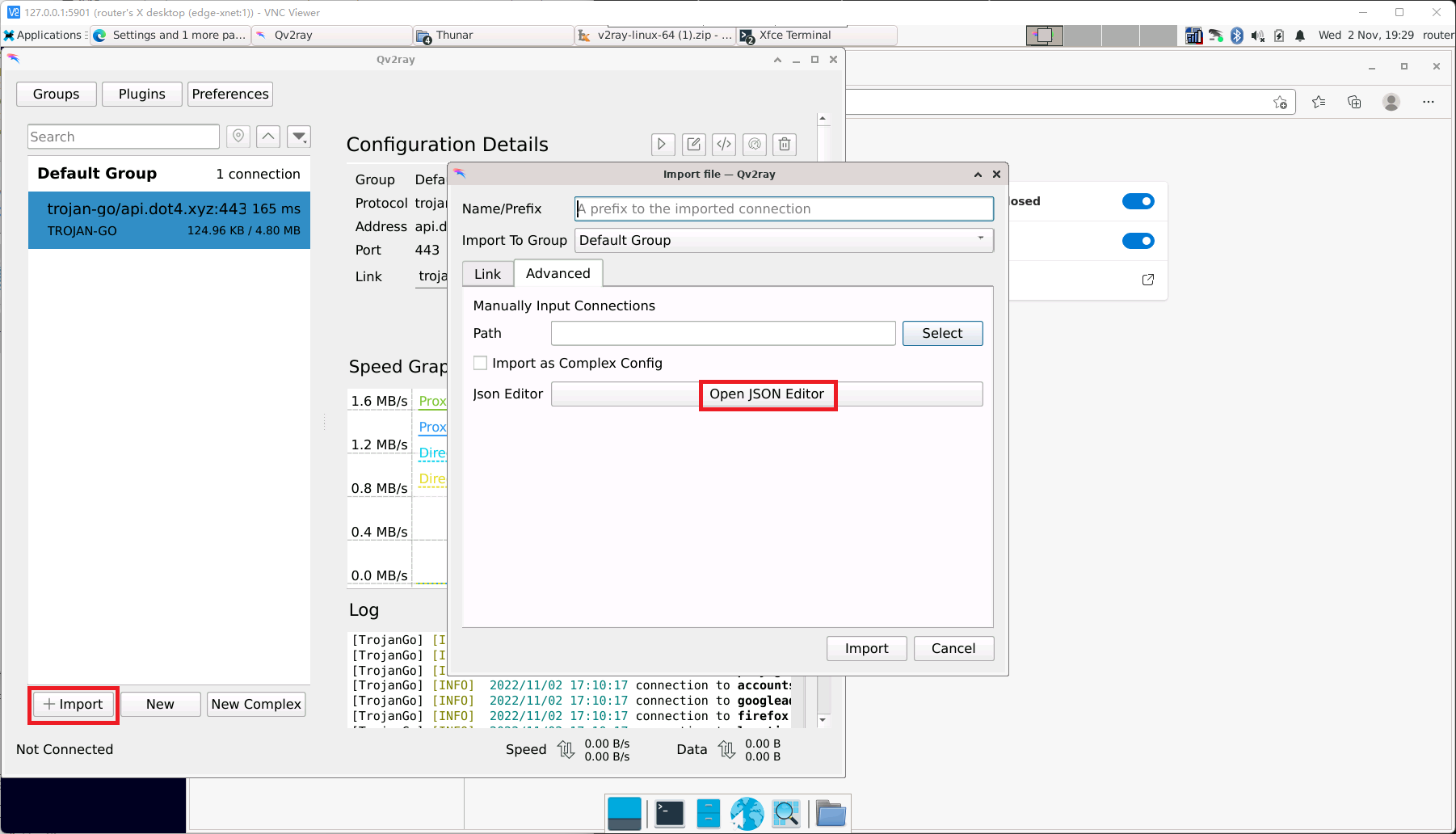Click the Search connections field
The image size is (1456, 834).
pyautogui.click(x=124, y=137)
